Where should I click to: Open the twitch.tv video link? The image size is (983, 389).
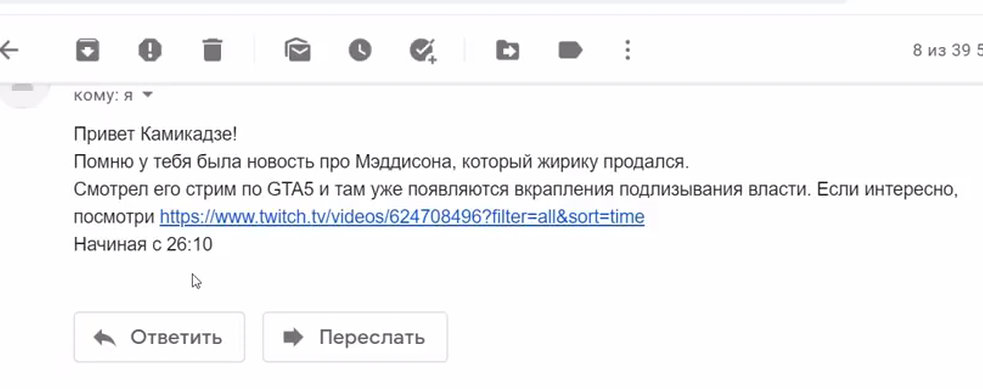402,217
